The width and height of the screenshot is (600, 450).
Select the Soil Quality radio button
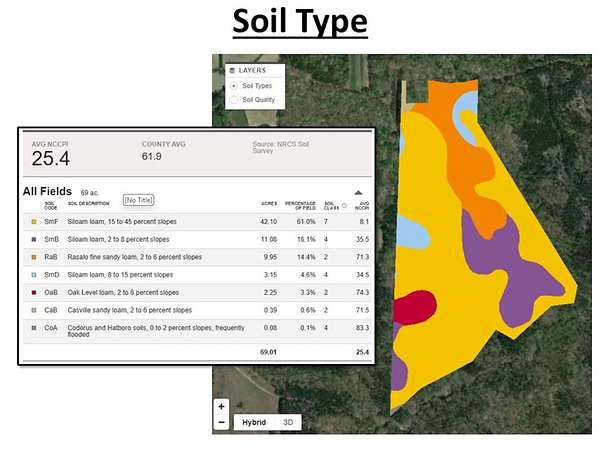[234, 100]
